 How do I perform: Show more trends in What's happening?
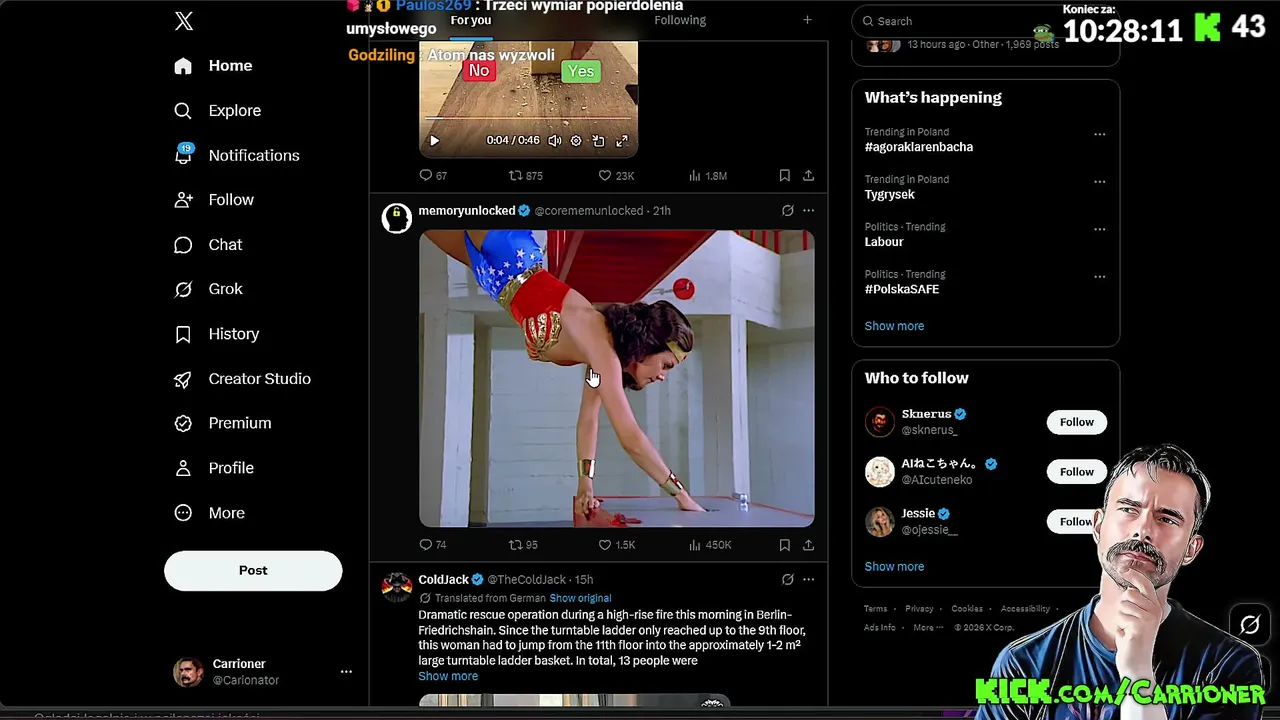[894, 326]
